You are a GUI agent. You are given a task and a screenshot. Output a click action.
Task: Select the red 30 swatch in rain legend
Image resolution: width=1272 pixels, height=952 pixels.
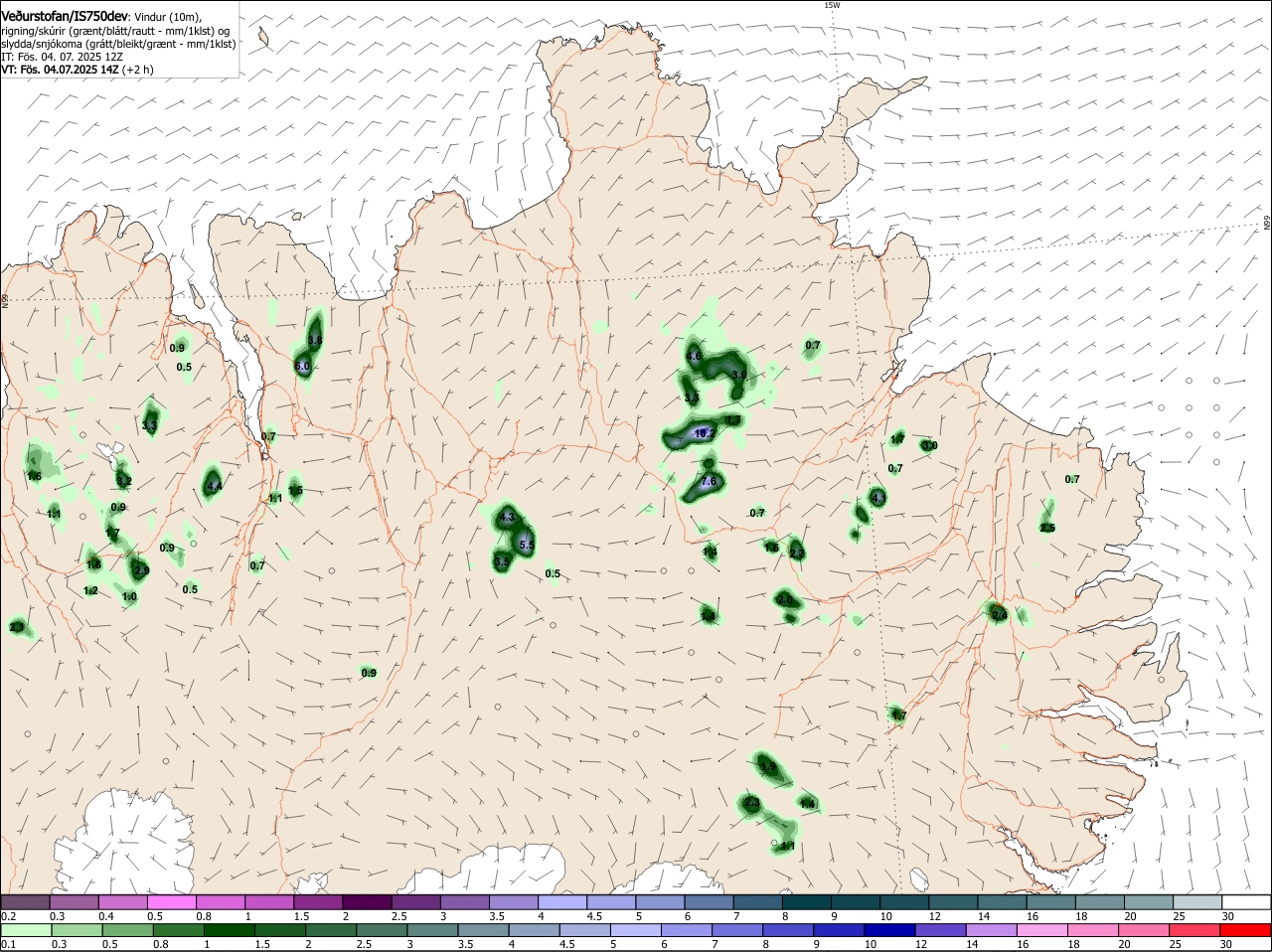[1247, 930]
